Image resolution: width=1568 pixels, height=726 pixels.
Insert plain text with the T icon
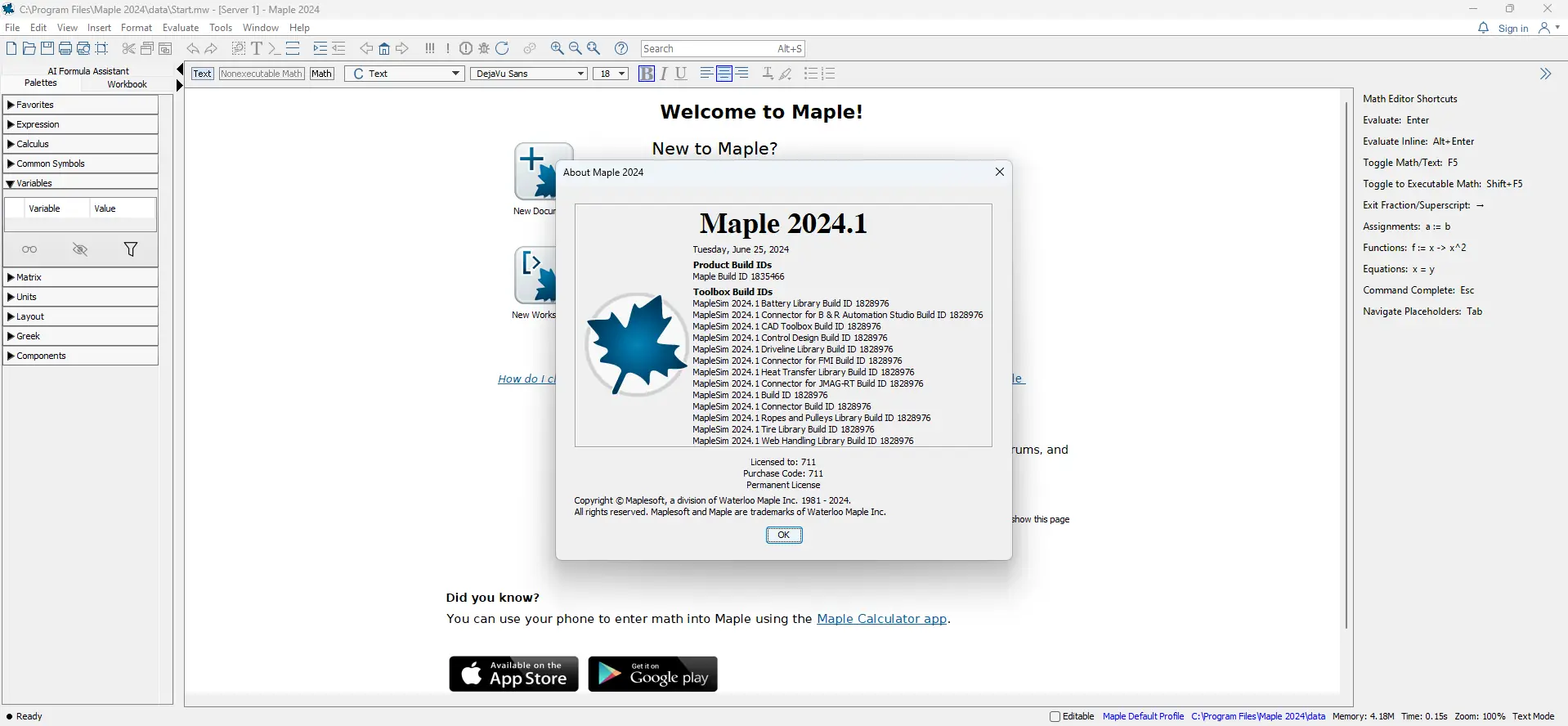pyautogui.click(x=257, y=48)
